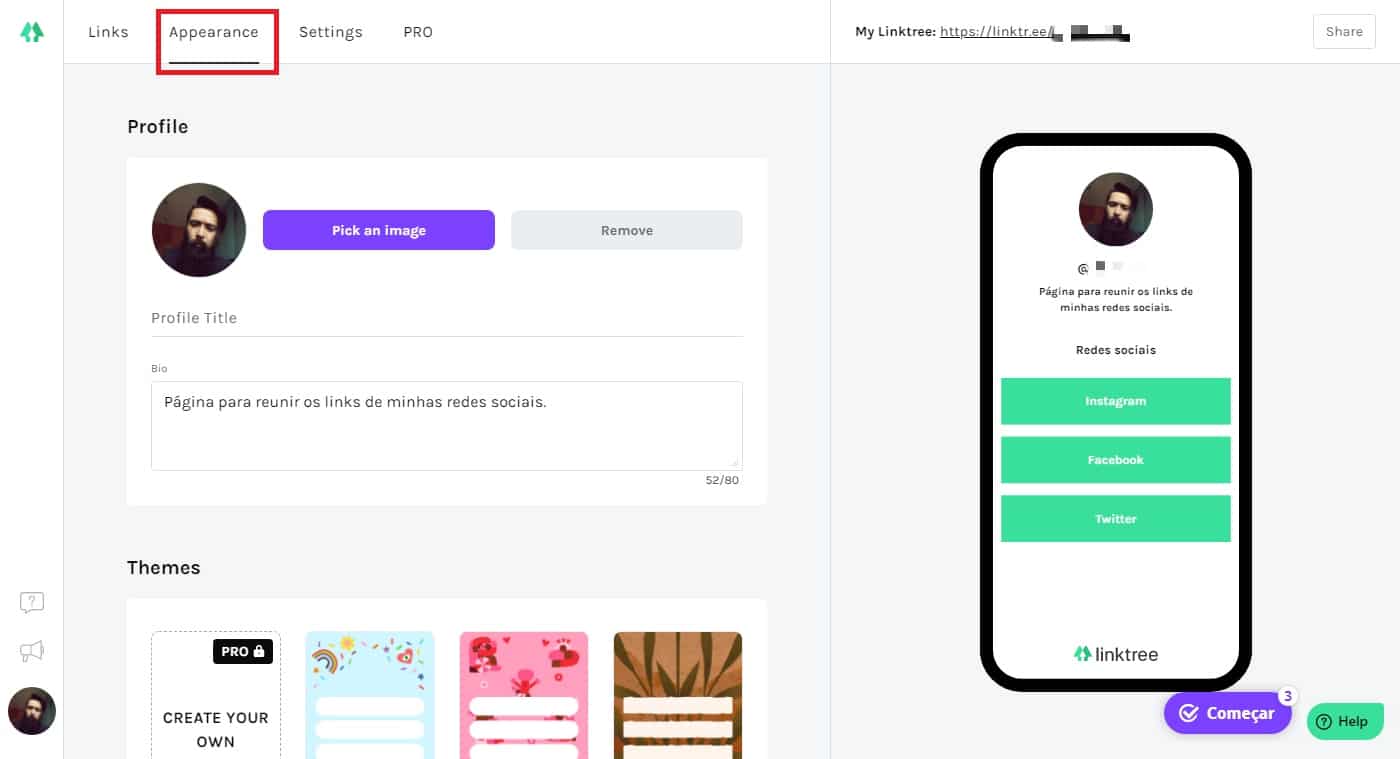Screen dimensions: 1400x759
Task: Go to the PRO tab
Action: pos(418,32)
